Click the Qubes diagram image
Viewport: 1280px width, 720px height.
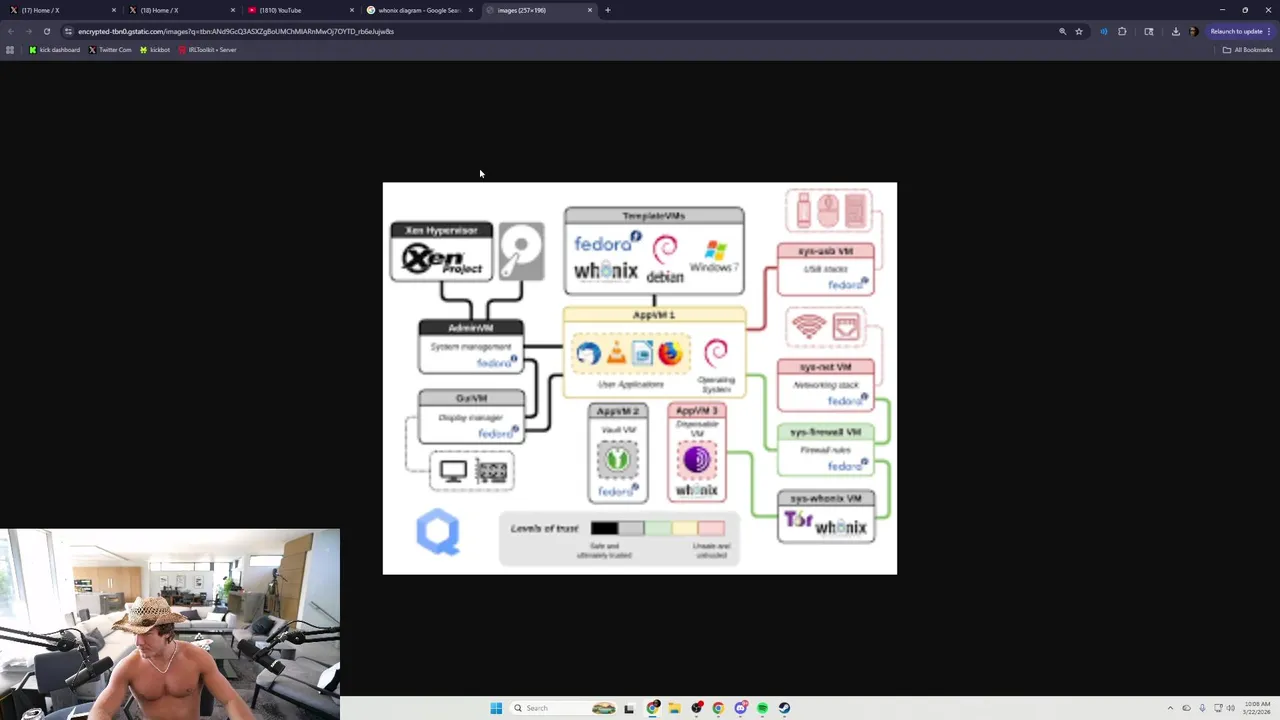point(640,378)
